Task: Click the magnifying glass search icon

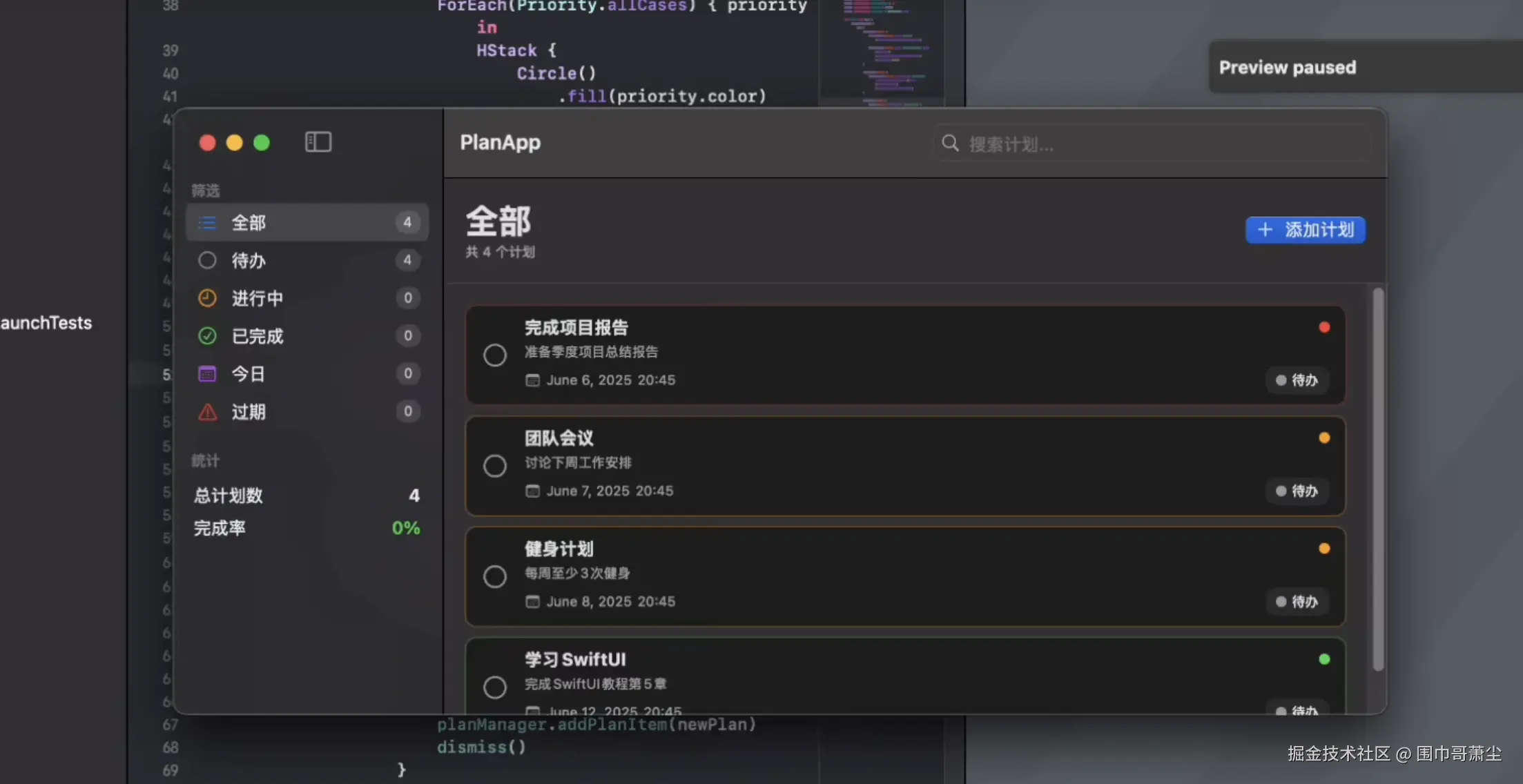Action: click(951, 143)
